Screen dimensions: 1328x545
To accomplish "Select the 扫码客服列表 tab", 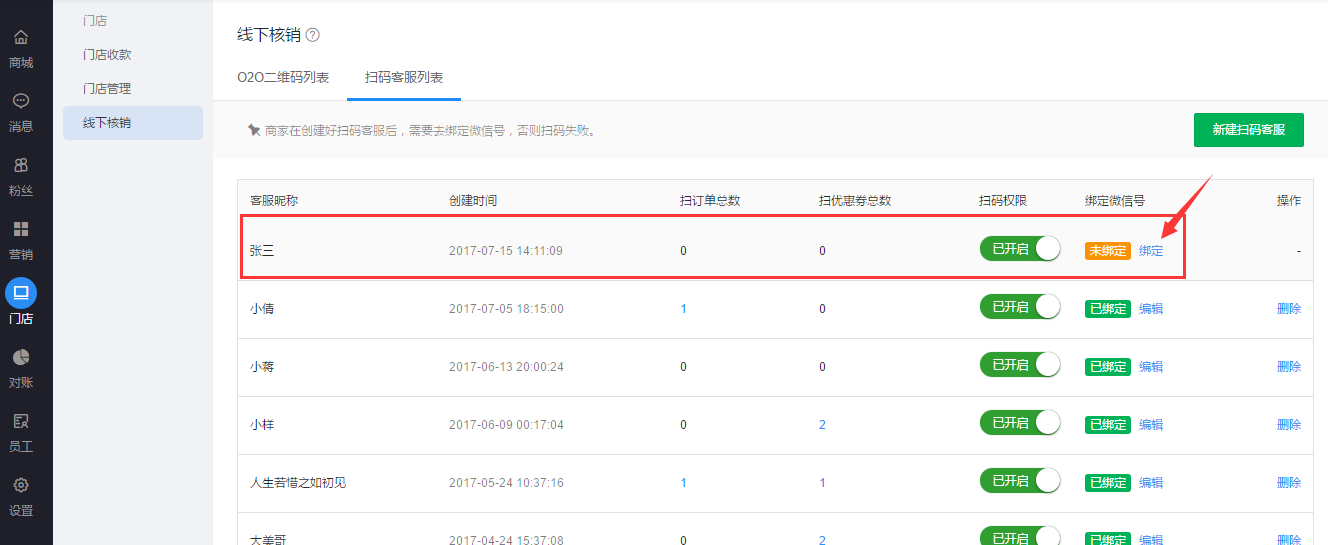I will click(x=404, y=77).
